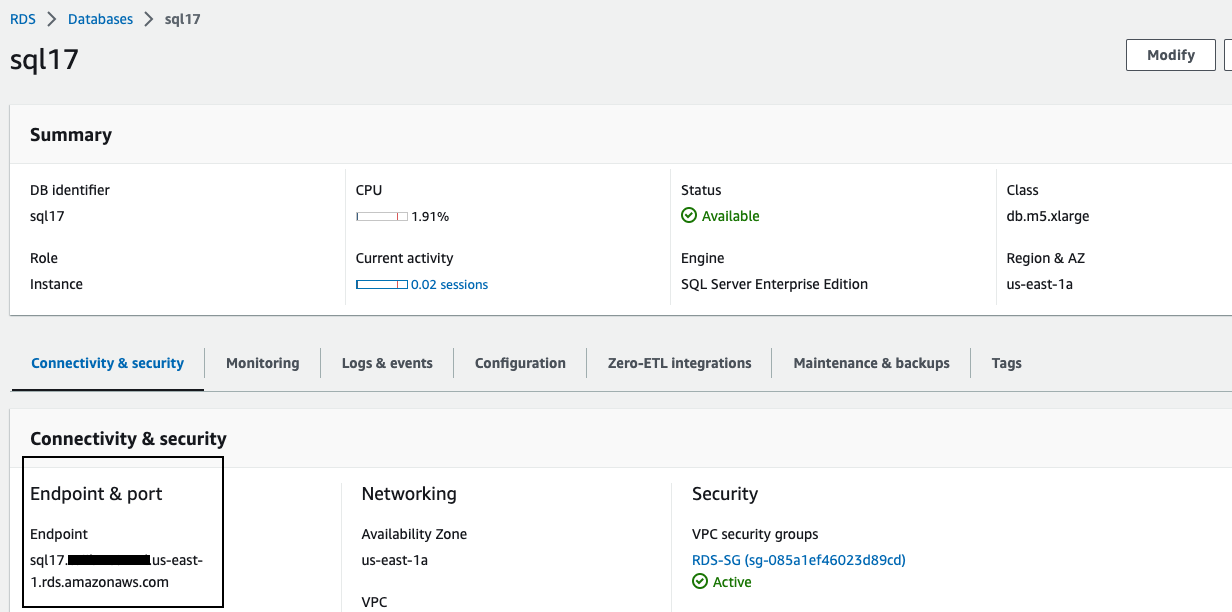
Task: Click the chevron after Databases in breadcrumb
Action: pos(149,19)
